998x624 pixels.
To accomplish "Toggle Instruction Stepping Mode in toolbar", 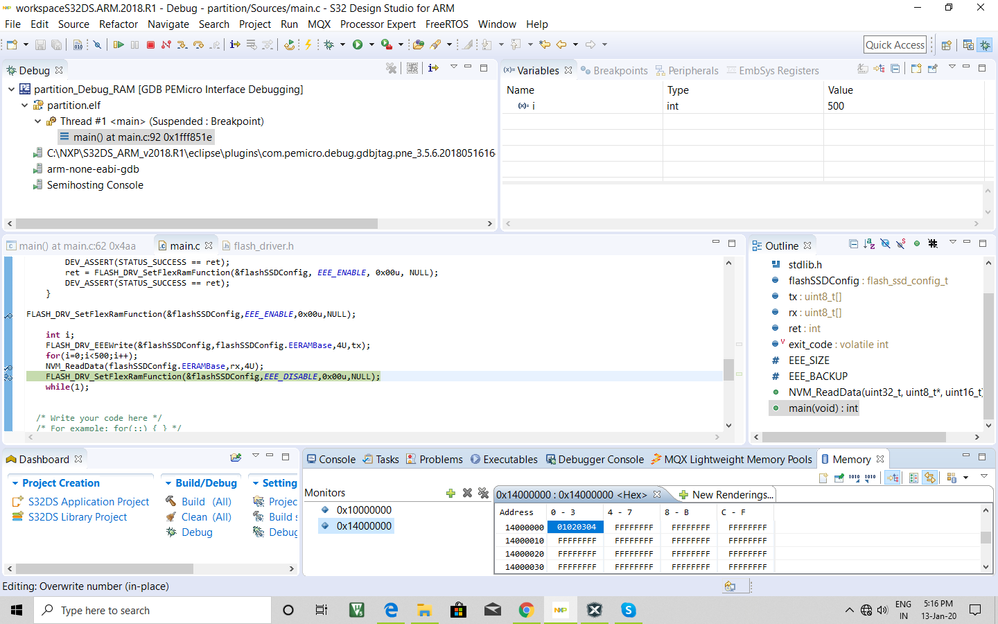I will (234, 44).
